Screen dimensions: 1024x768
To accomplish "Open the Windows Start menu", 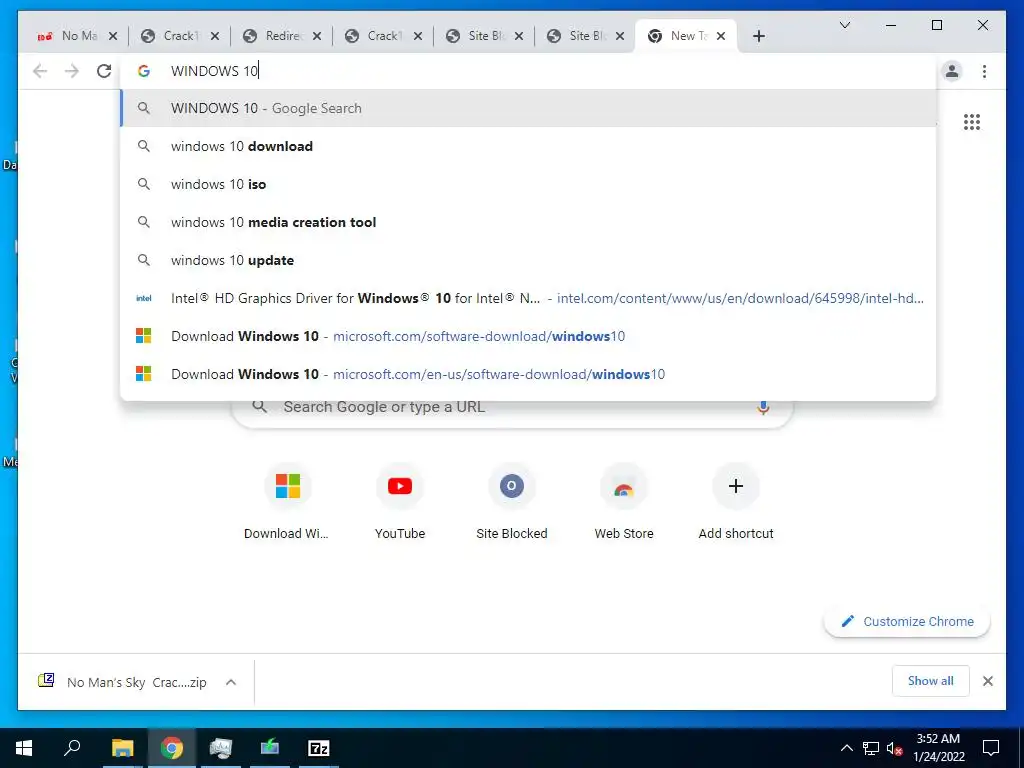I will [24, 748].
